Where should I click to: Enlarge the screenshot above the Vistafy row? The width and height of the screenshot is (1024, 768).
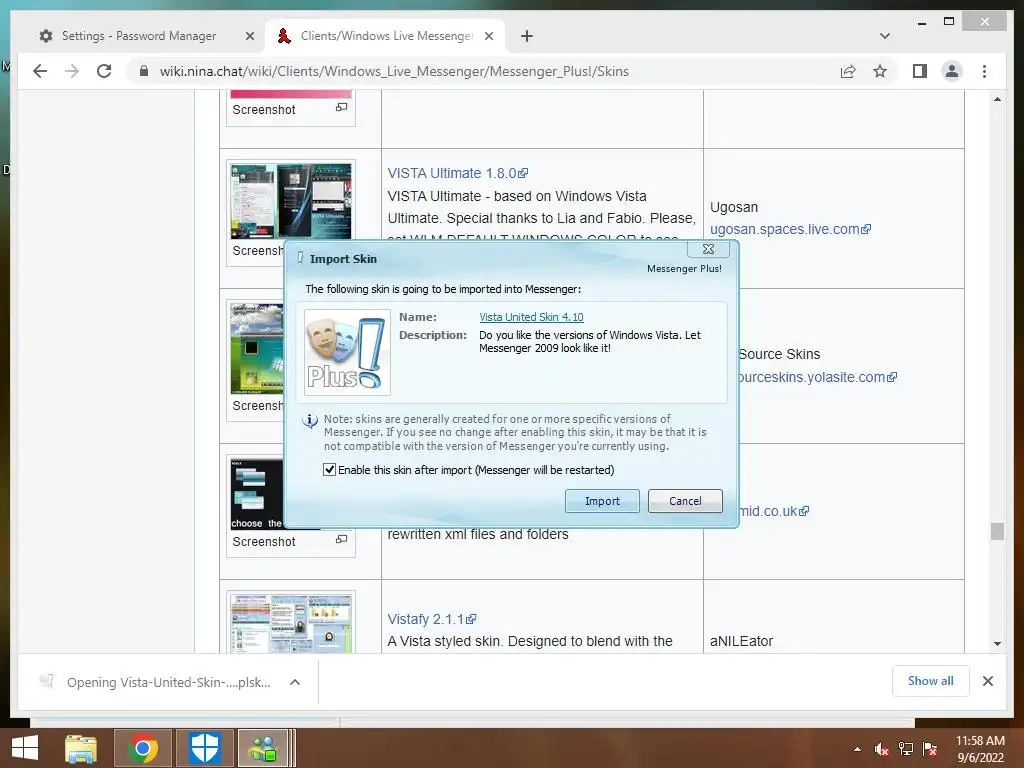tap(341, 539)
